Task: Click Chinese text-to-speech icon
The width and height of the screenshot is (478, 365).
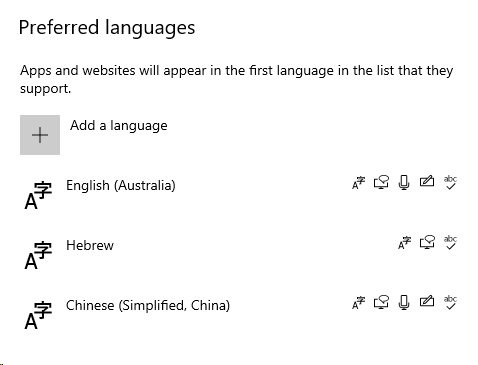Action: tap(381, 303)
